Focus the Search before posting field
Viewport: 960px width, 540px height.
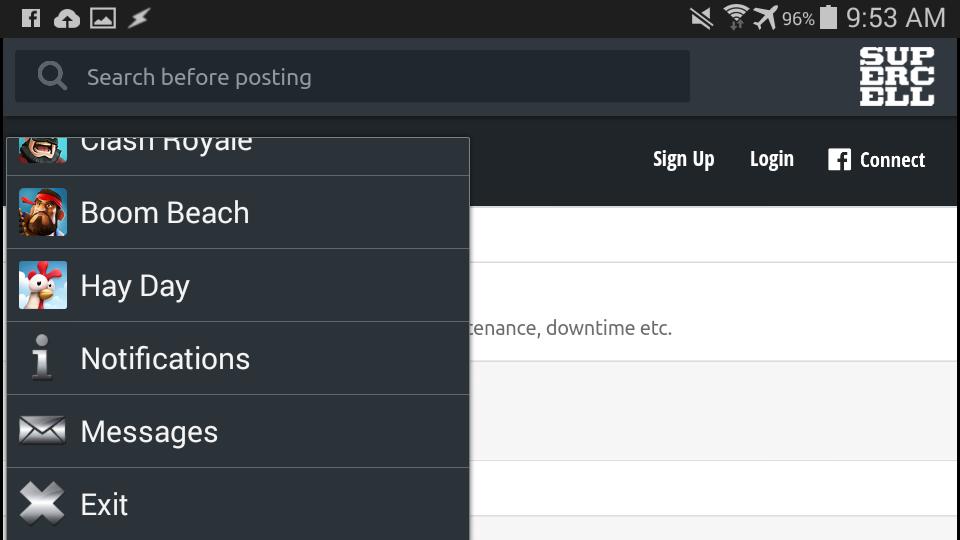[380, 77]
